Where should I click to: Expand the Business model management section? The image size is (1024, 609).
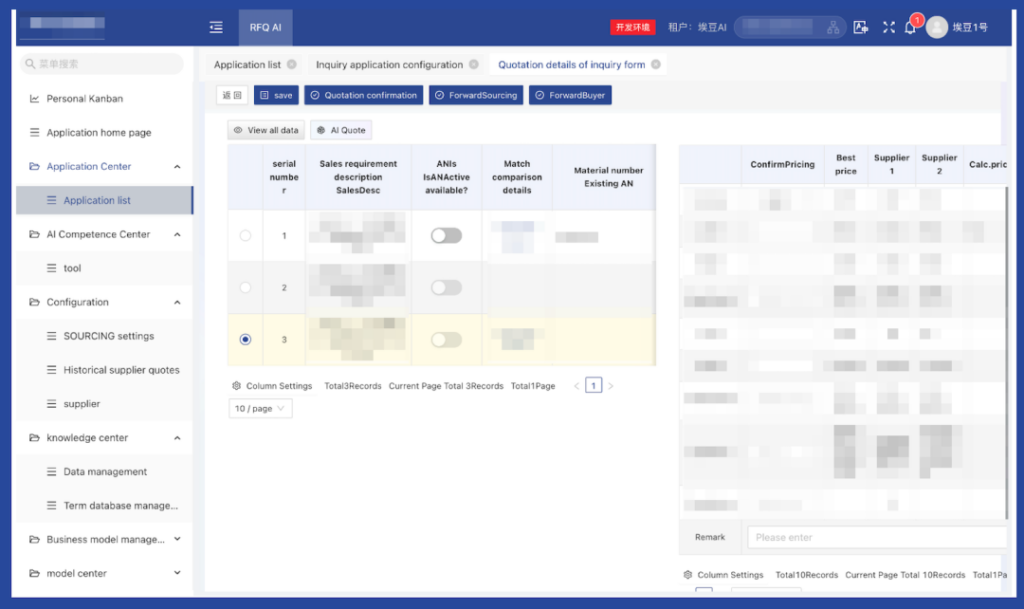click(177, 539)
